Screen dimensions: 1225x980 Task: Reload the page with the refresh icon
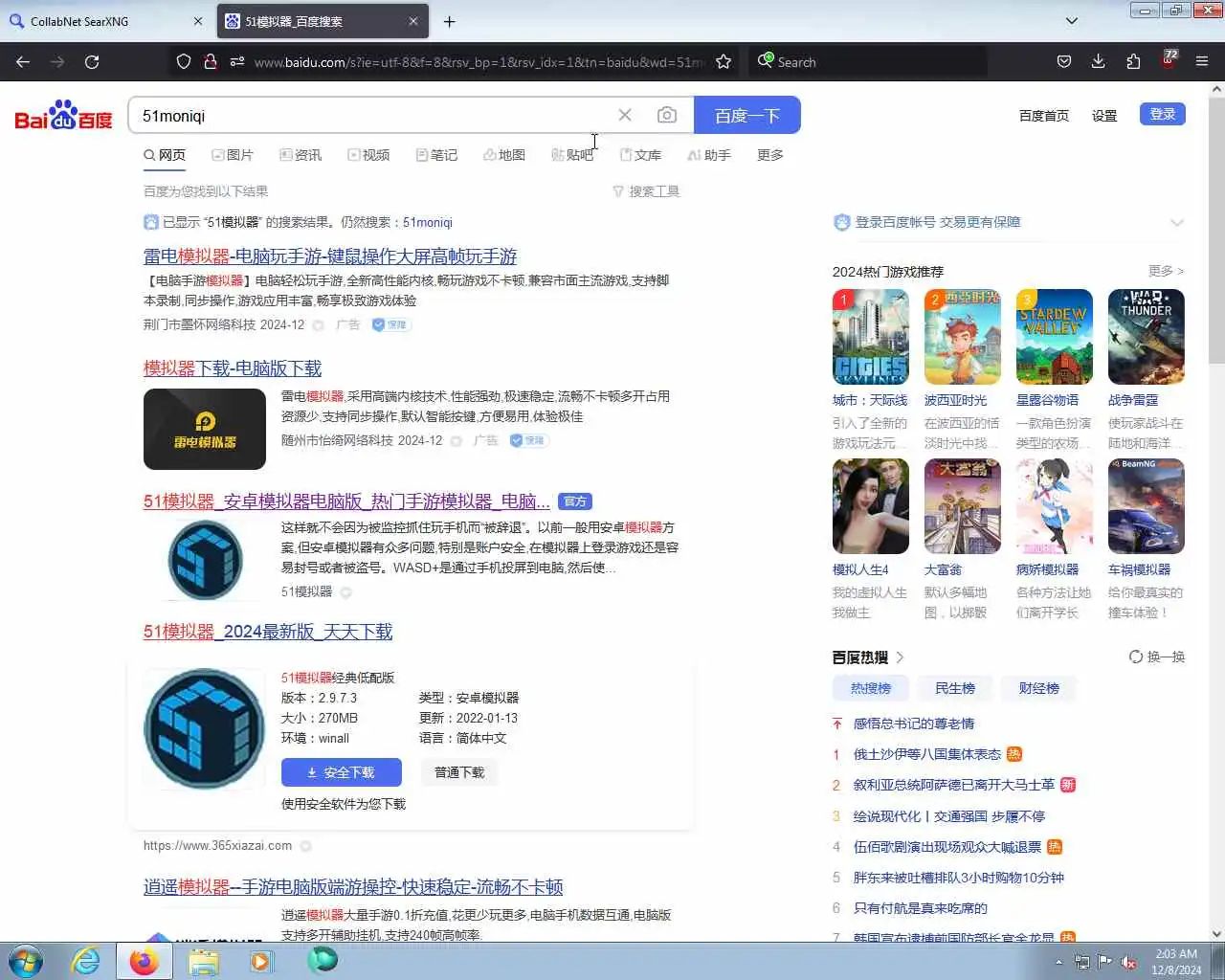[x=92, y=61]
